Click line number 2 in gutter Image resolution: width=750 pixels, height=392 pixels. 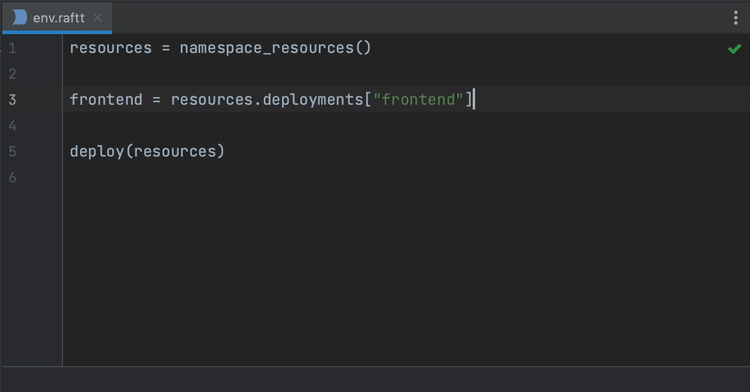pos(12,74)
